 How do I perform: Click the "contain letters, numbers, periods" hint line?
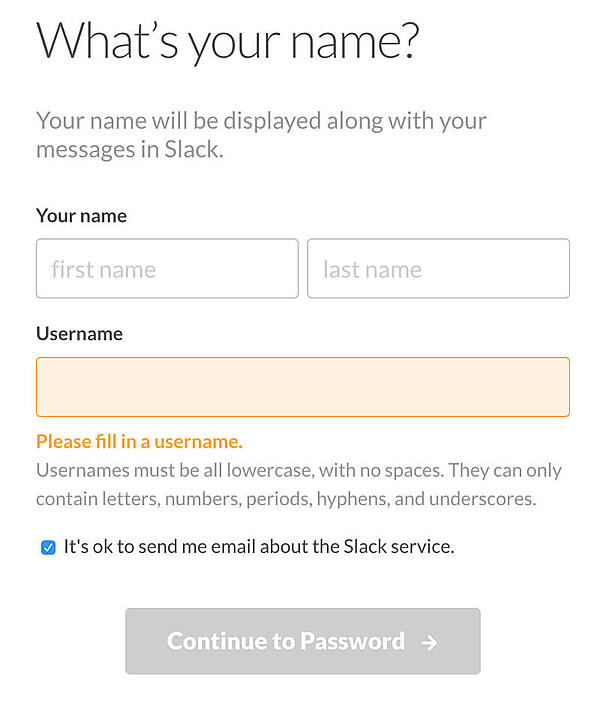pyautogui.click(x=286, y=498)
